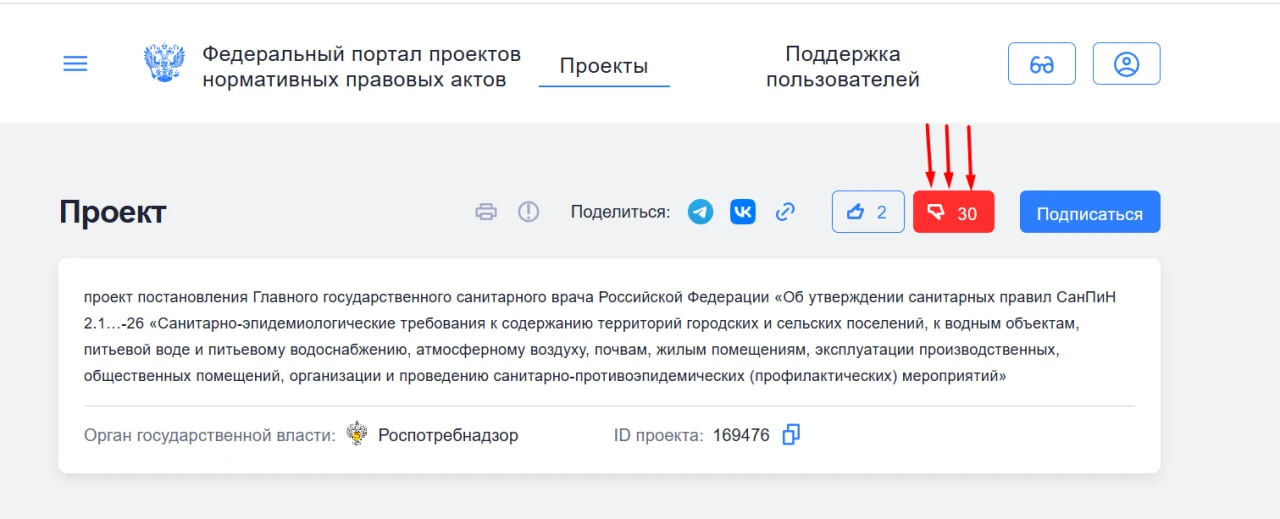Open Поддержка пользователей section
The height and width of the screenshot is (519, 1280).
pos(843,66)
